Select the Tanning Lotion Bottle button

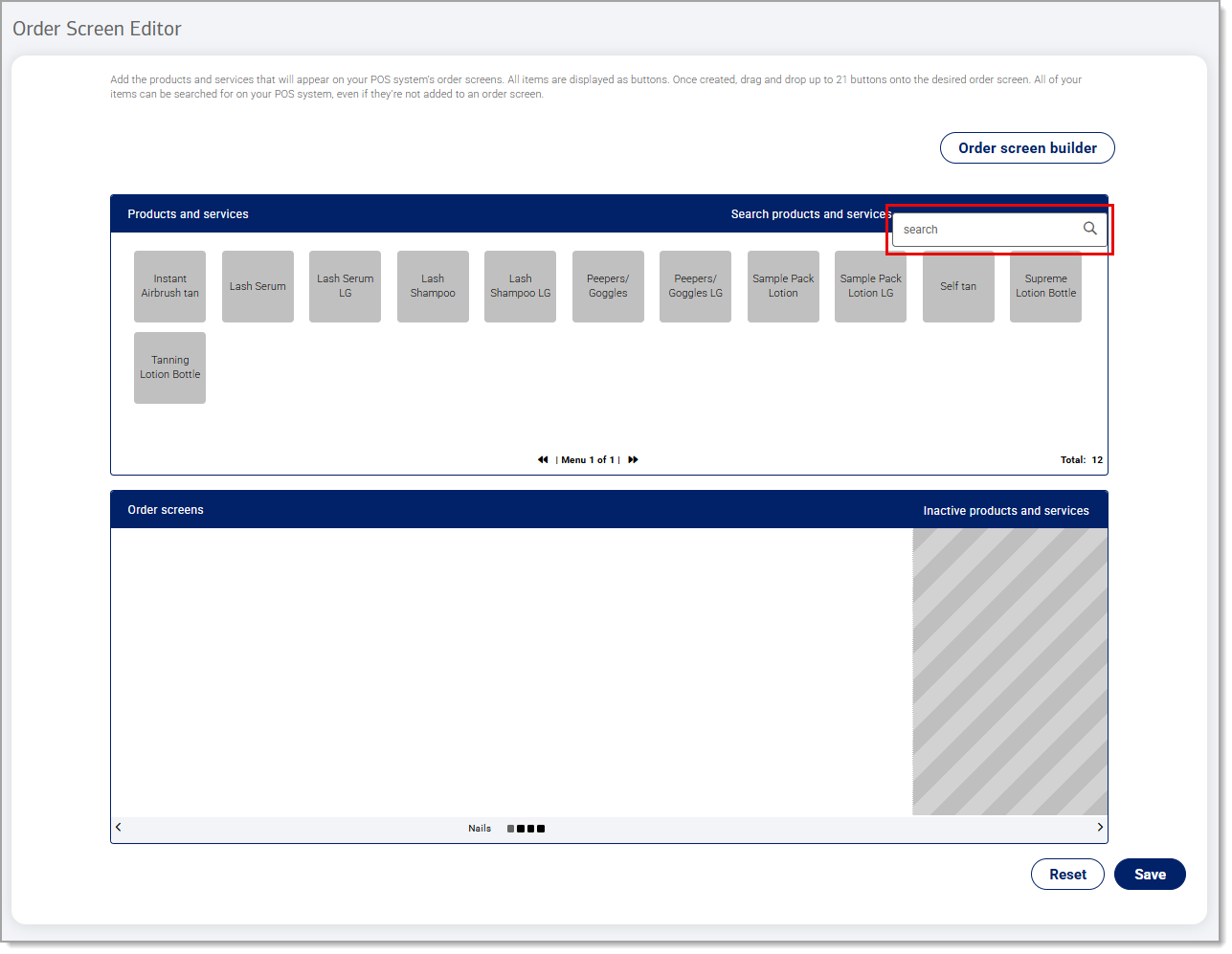coord(169,367)
